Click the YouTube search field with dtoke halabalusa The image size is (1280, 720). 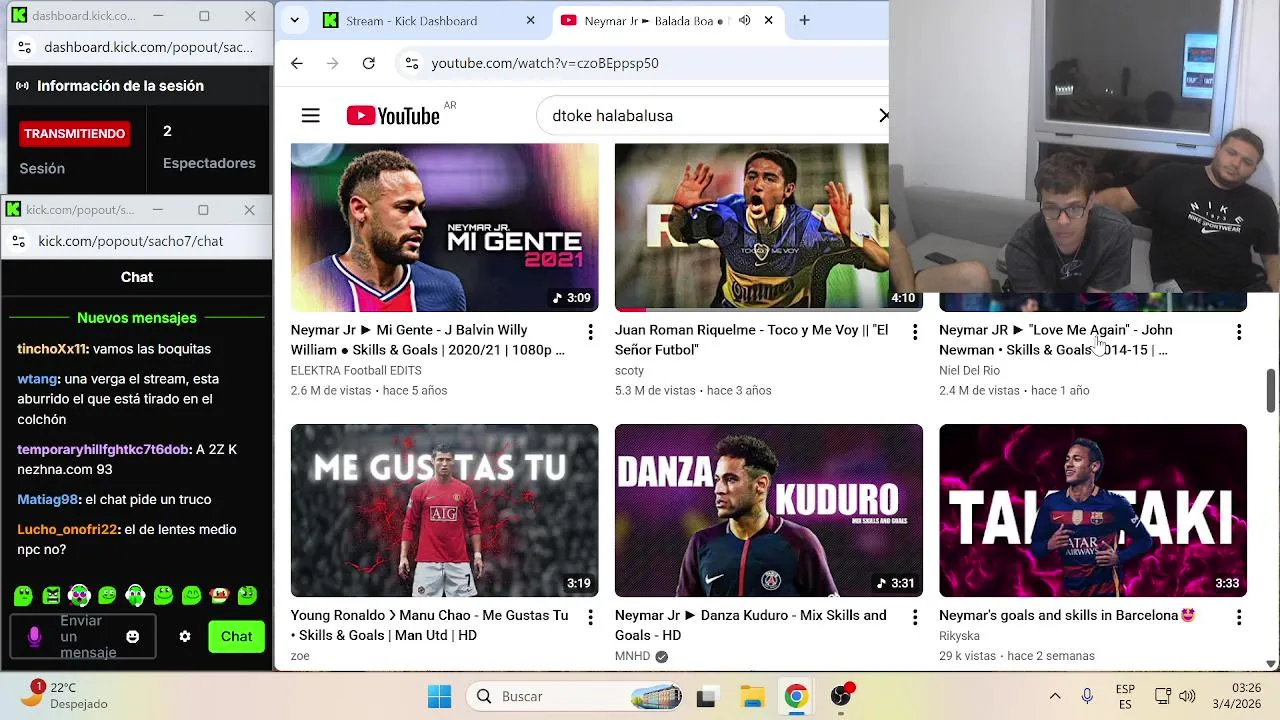tap(710, 116)
